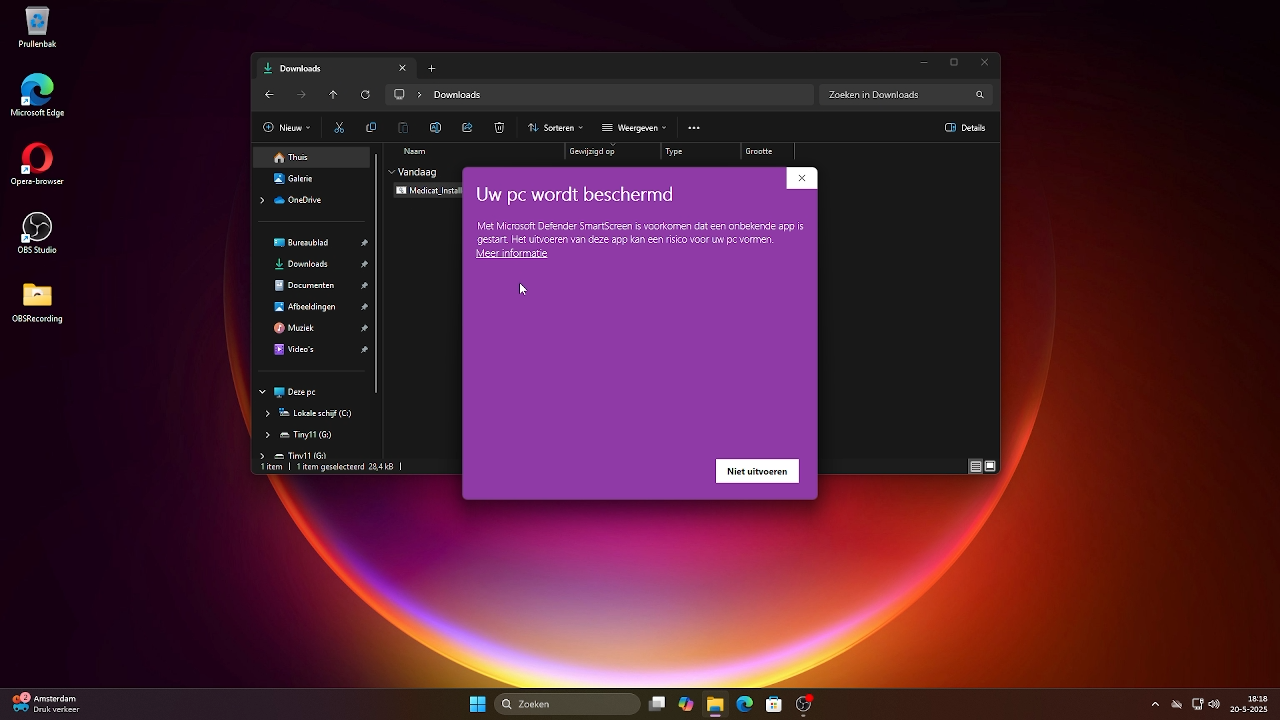Click the chevron before Downloads in address bar

[x=420, y=95]
